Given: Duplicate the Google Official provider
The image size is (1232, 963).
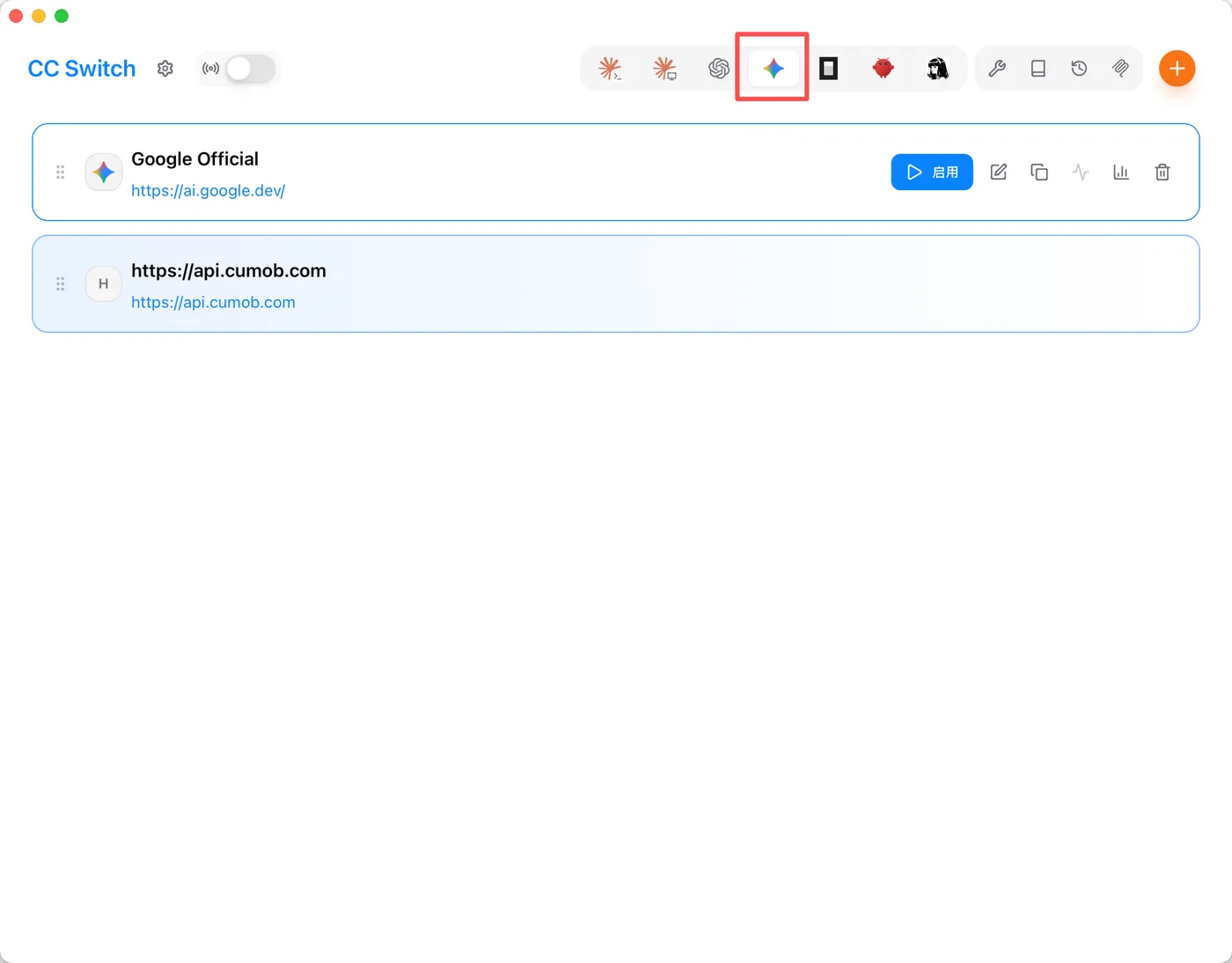Looking at the screenshot, I should [x=1039, y=172].
